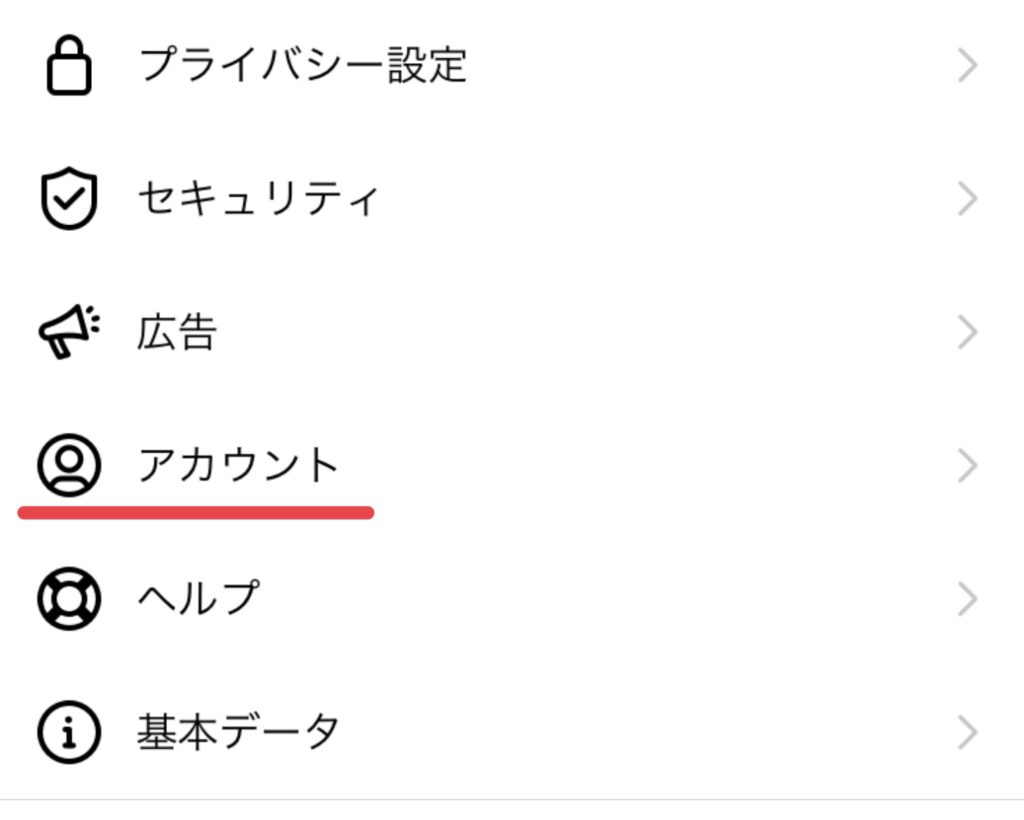Viewport: 1024px width, 820px height.
Task: Click the red underline below アカウント
Action: tap(196, 513)
